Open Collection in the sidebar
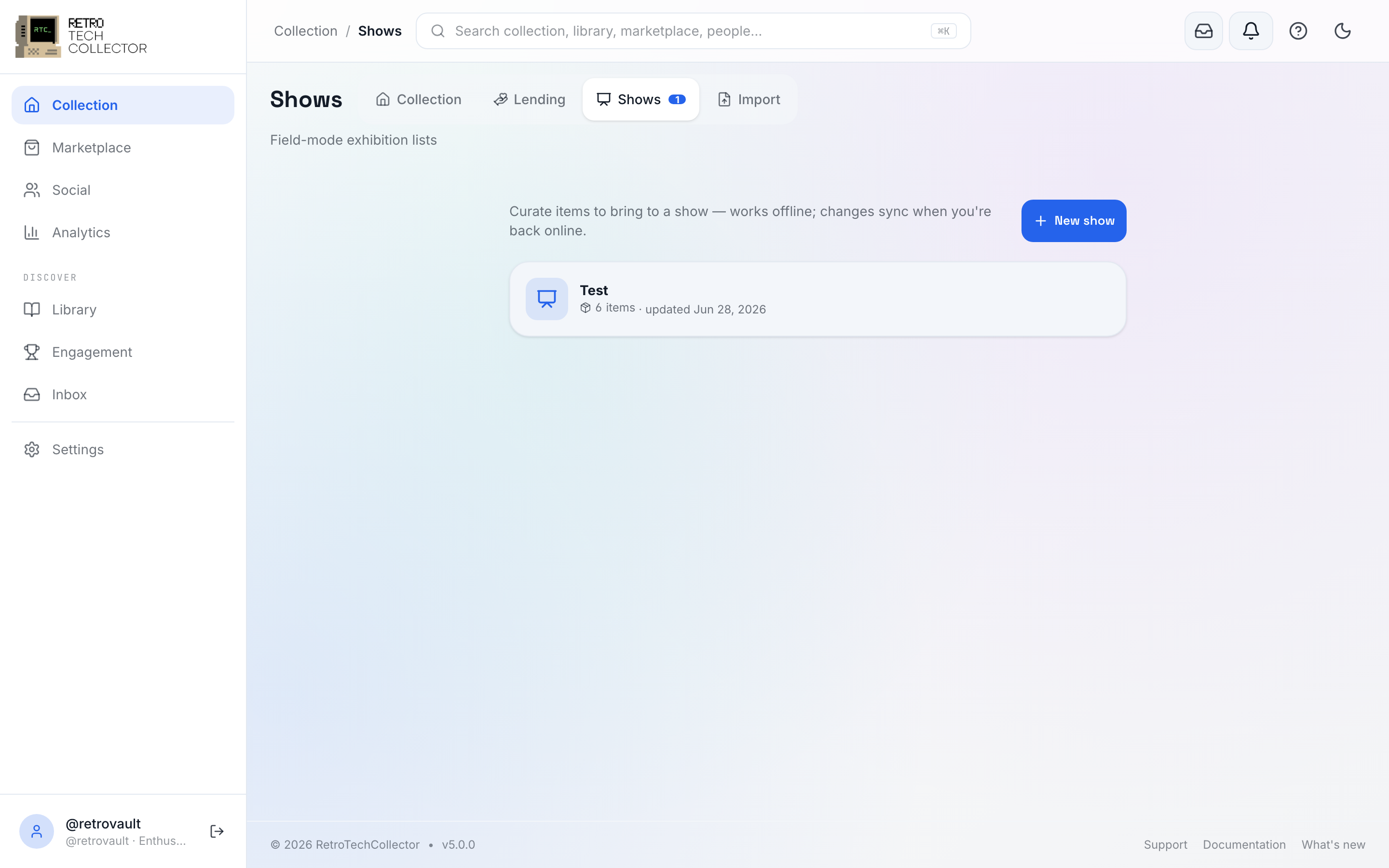Viewport: 1389px width, 868px height. click(123, 105)
